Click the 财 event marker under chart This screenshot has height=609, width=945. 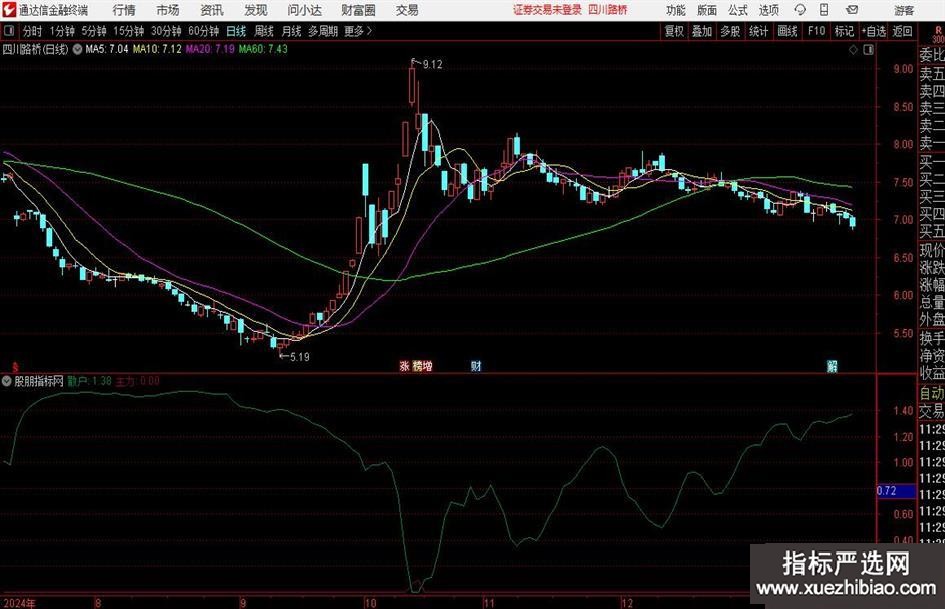point(476,366)
